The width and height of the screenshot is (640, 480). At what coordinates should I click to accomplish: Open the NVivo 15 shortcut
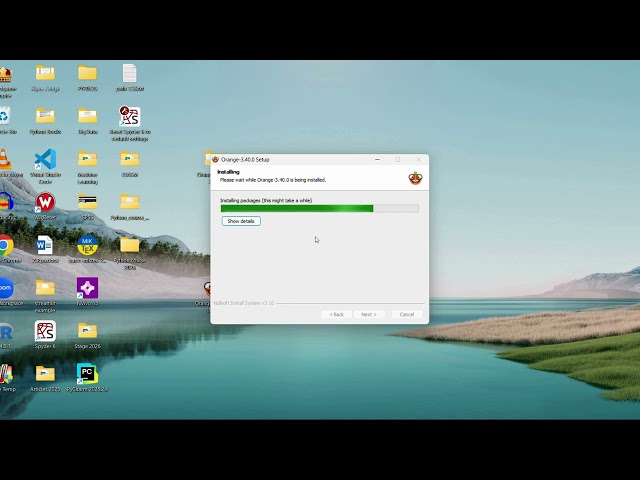[x=87, y=288]
